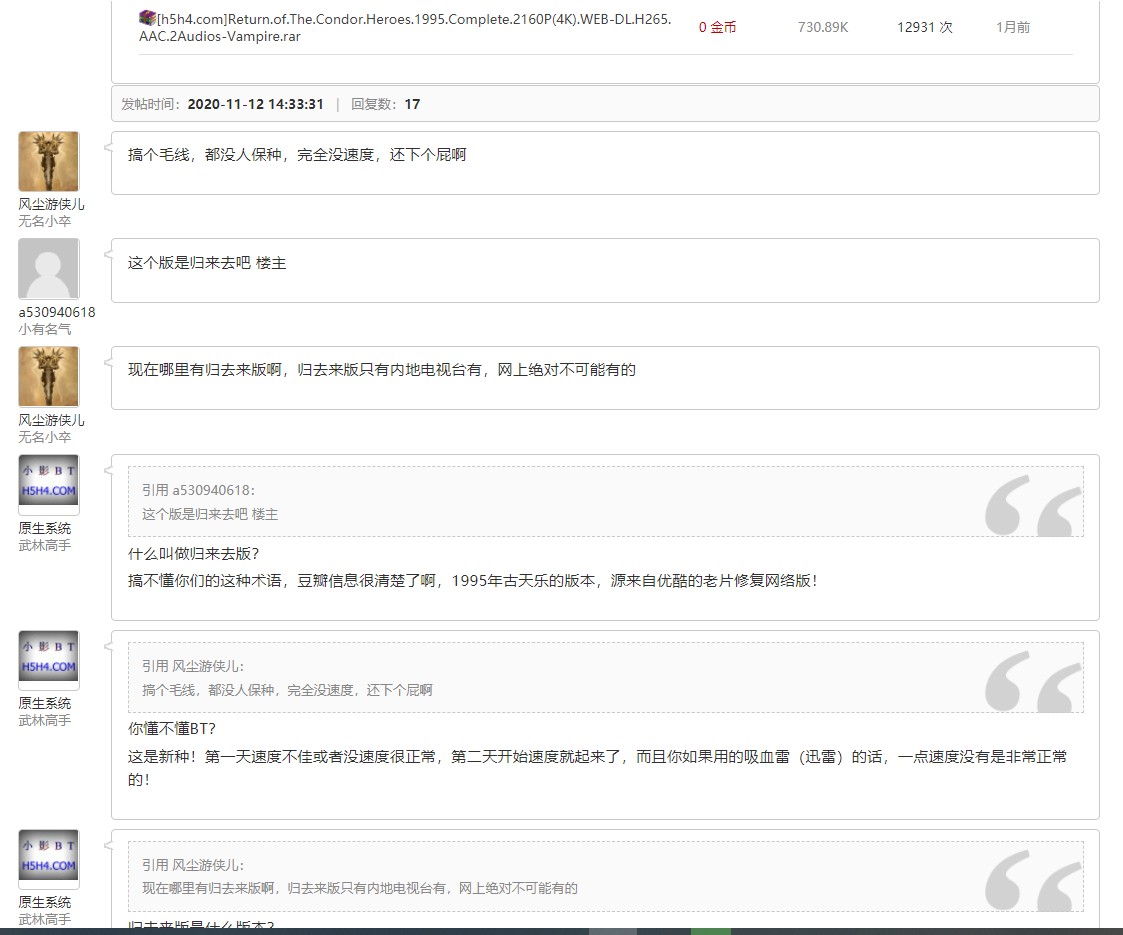Screen dimensions: 1123x935
Task: Open 风尘游侠儿 username beside the 搞个毛线 reply
Action: (x=51, y=204)
